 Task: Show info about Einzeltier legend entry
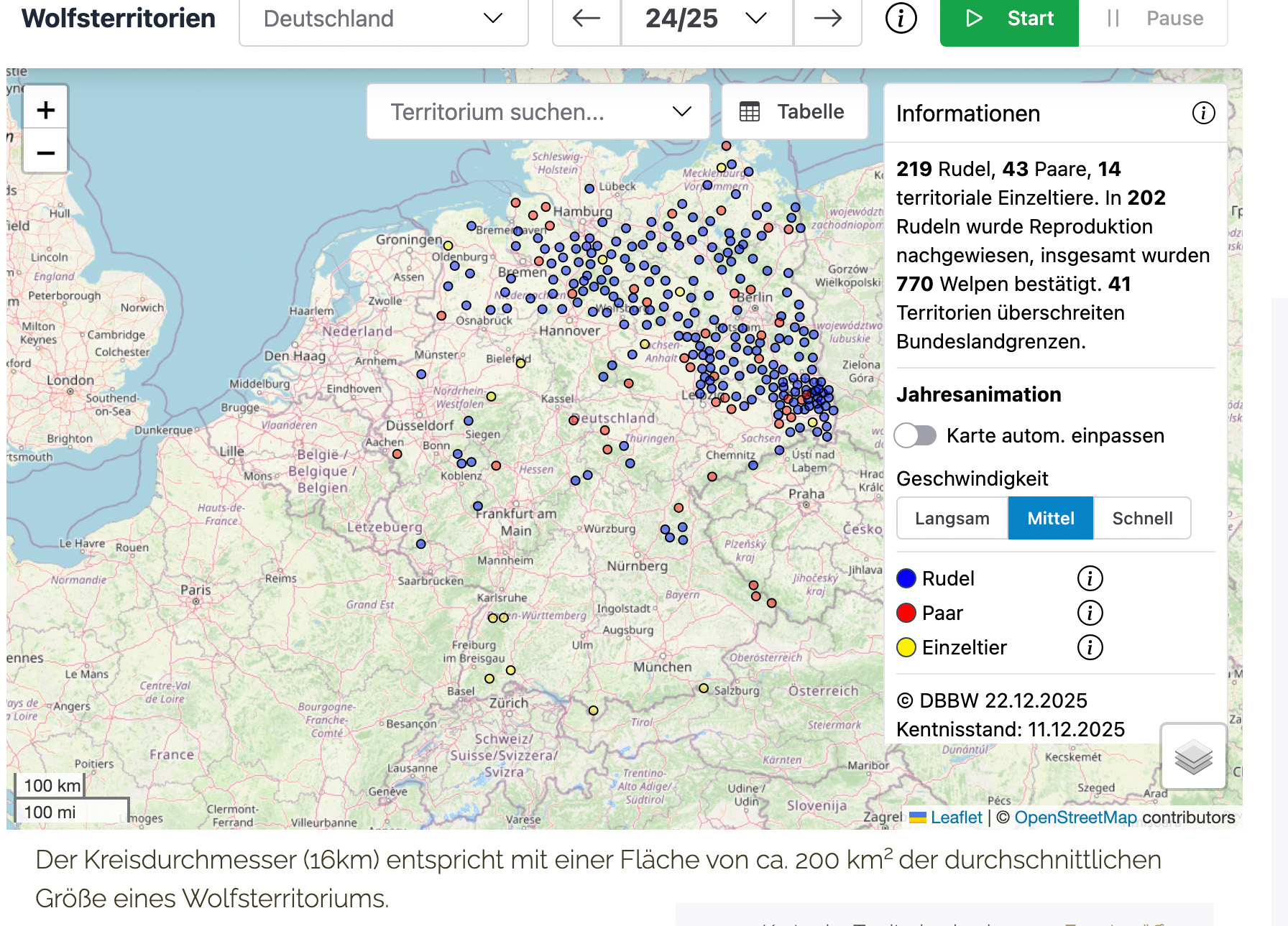coord(1090,647)
